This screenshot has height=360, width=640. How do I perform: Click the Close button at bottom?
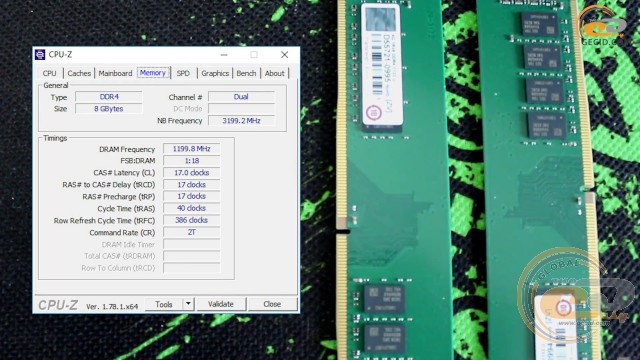point(272,304)
